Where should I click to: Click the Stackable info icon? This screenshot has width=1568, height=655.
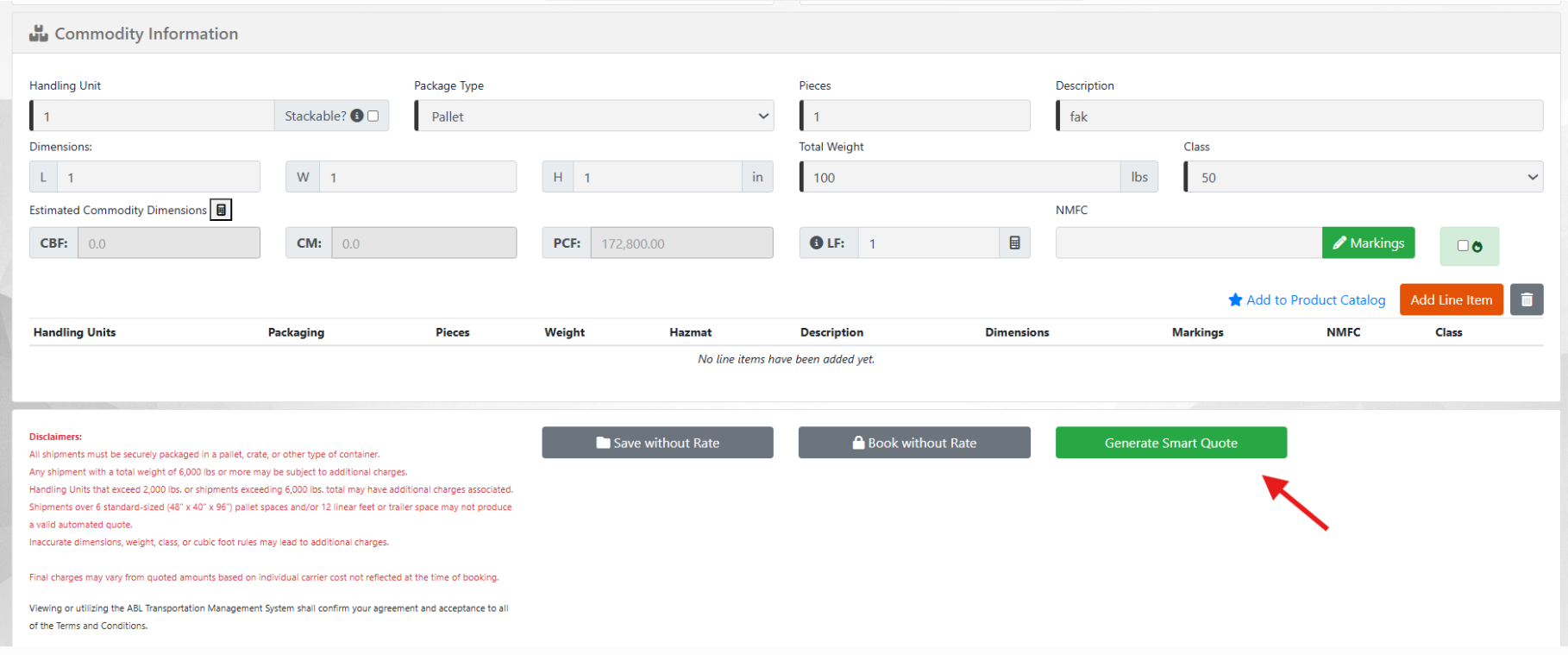point(357,116)
